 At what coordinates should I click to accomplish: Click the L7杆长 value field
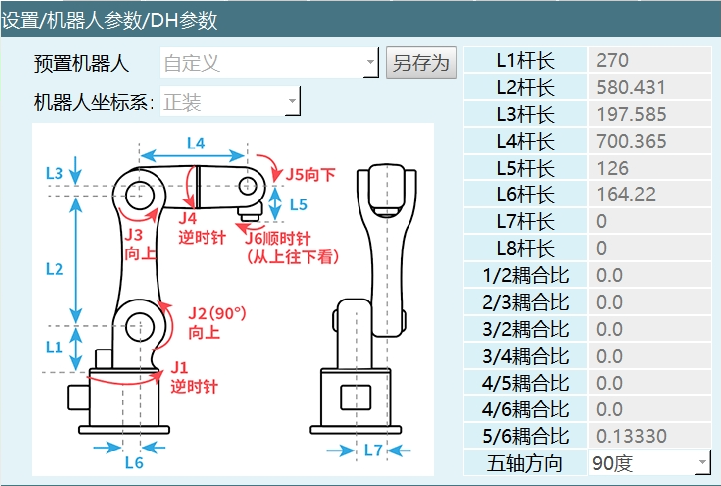click(651, 221)
